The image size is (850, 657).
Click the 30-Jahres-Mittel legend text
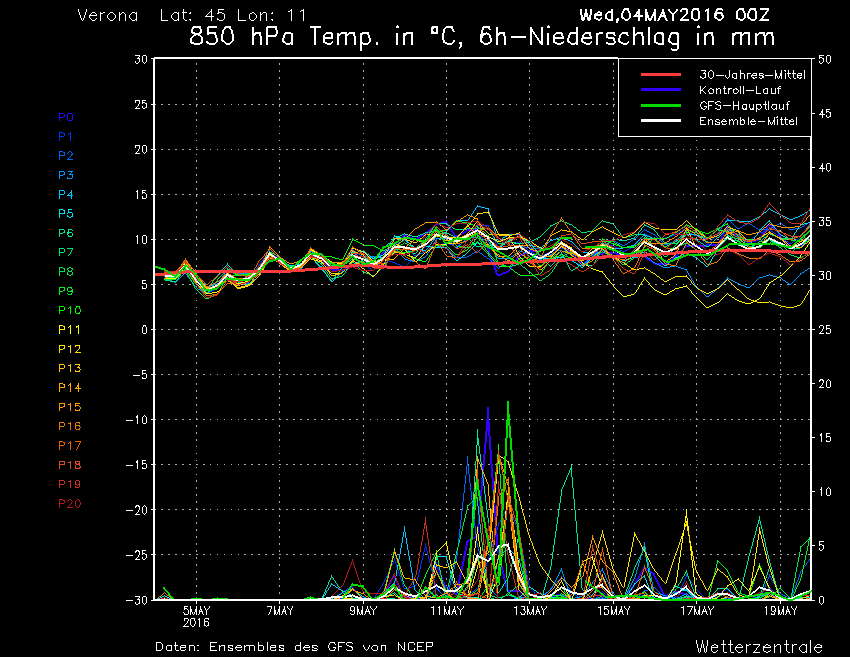tap(752, 75)
